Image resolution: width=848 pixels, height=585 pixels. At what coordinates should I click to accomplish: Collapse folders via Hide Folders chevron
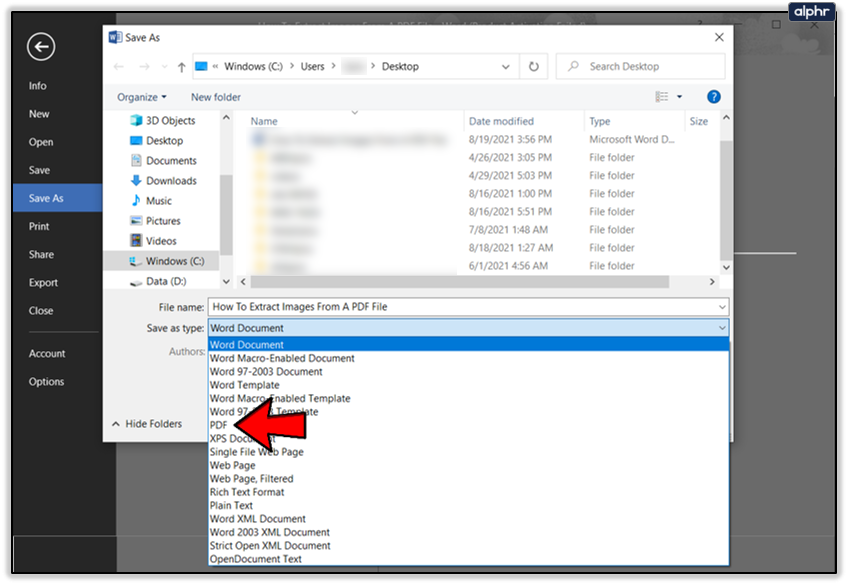116,424
